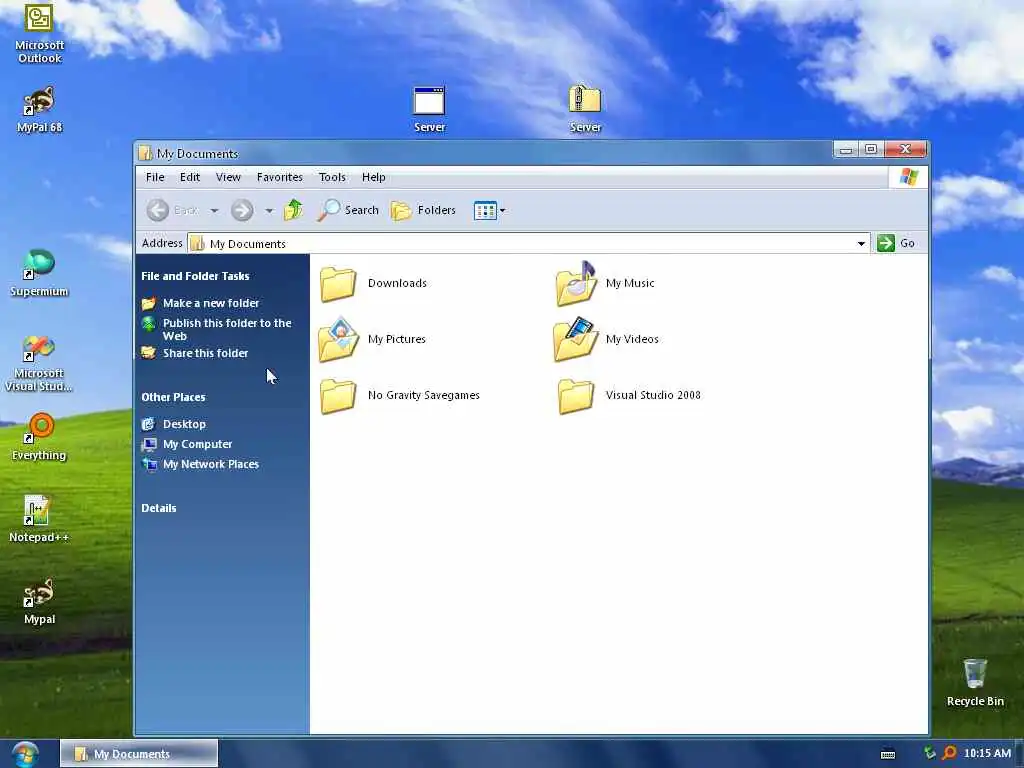Select the Downloads folder
Image resolution: width=1024 pixels, height=768 pixels.
(x=374, y=283)
